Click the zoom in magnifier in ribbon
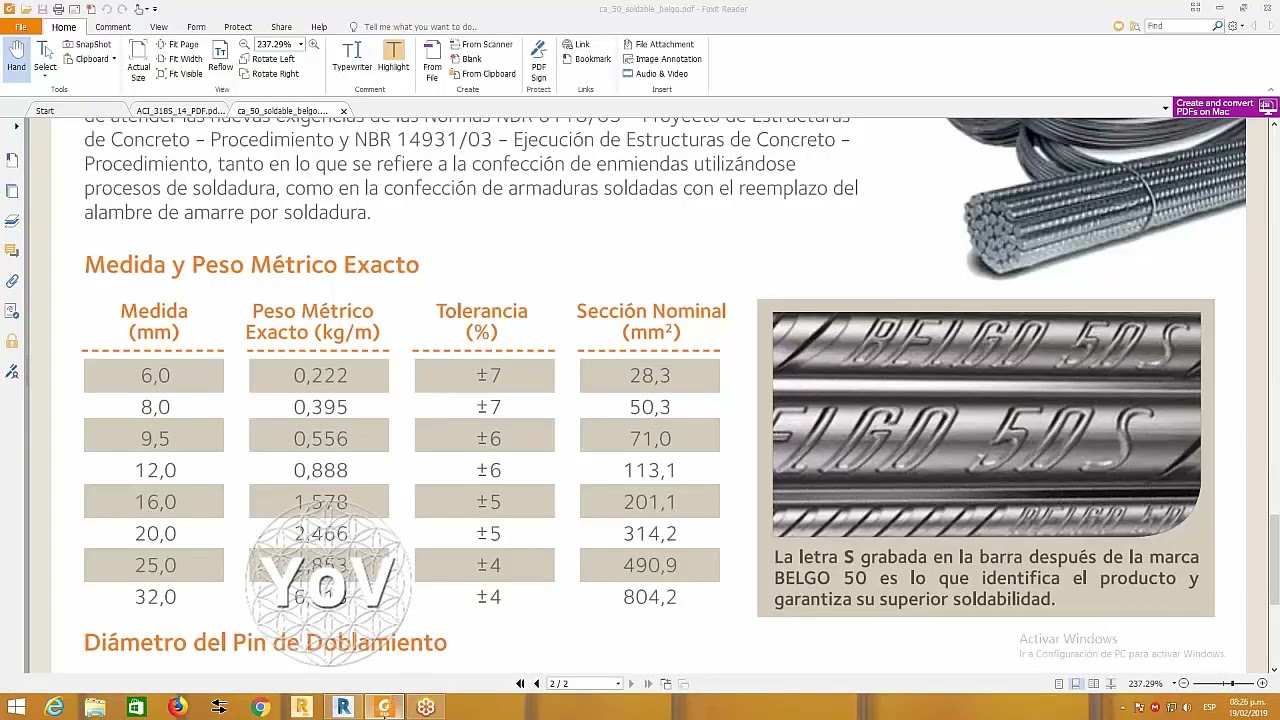The image size is (1280, 720). point(313,45)
